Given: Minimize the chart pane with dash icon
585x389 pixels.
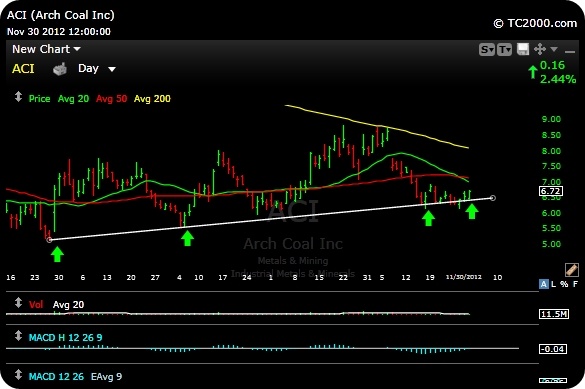Looking at the screenshot, I should (x=570, y=51).
